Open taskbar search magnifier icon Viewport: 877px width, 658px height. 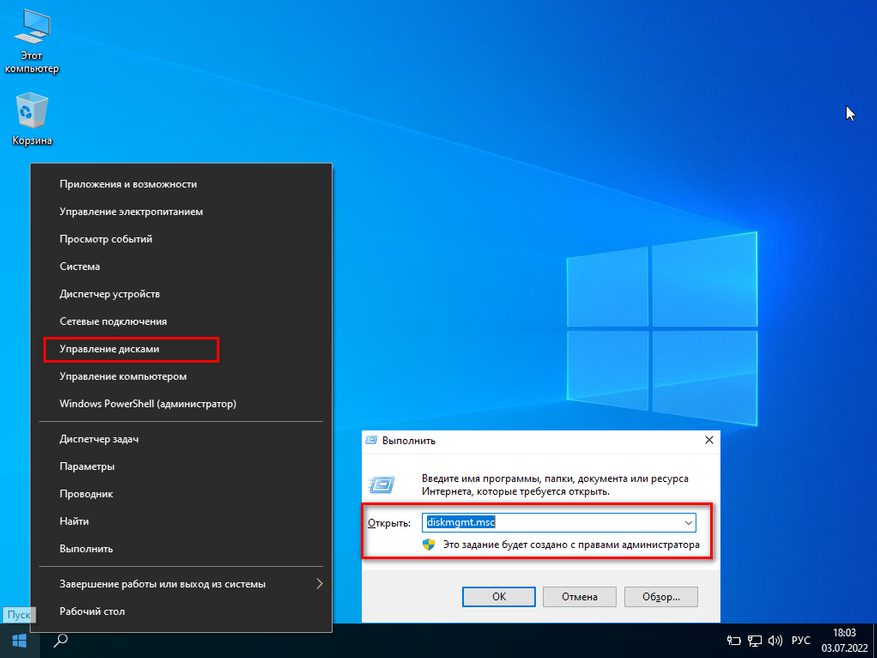click(x=60, y=640)
